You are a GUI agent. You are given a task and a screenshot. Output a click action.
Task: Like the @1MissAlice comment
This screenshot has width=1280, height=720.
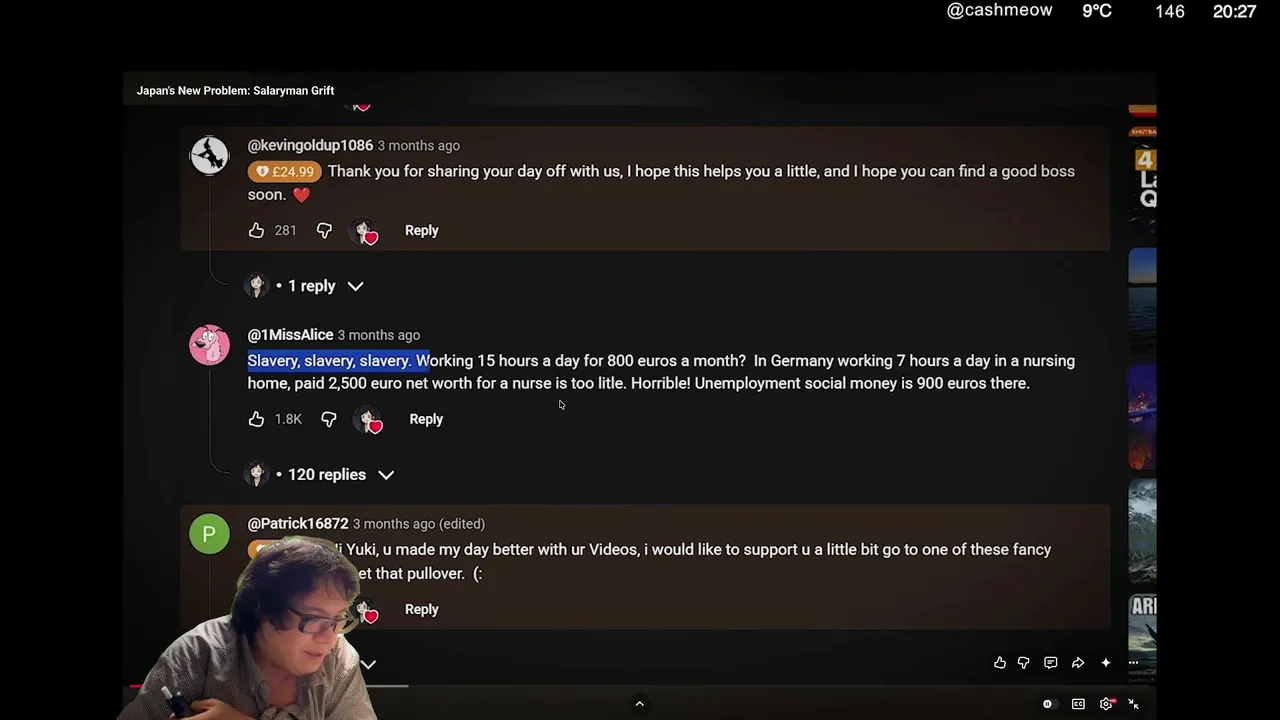256,419
